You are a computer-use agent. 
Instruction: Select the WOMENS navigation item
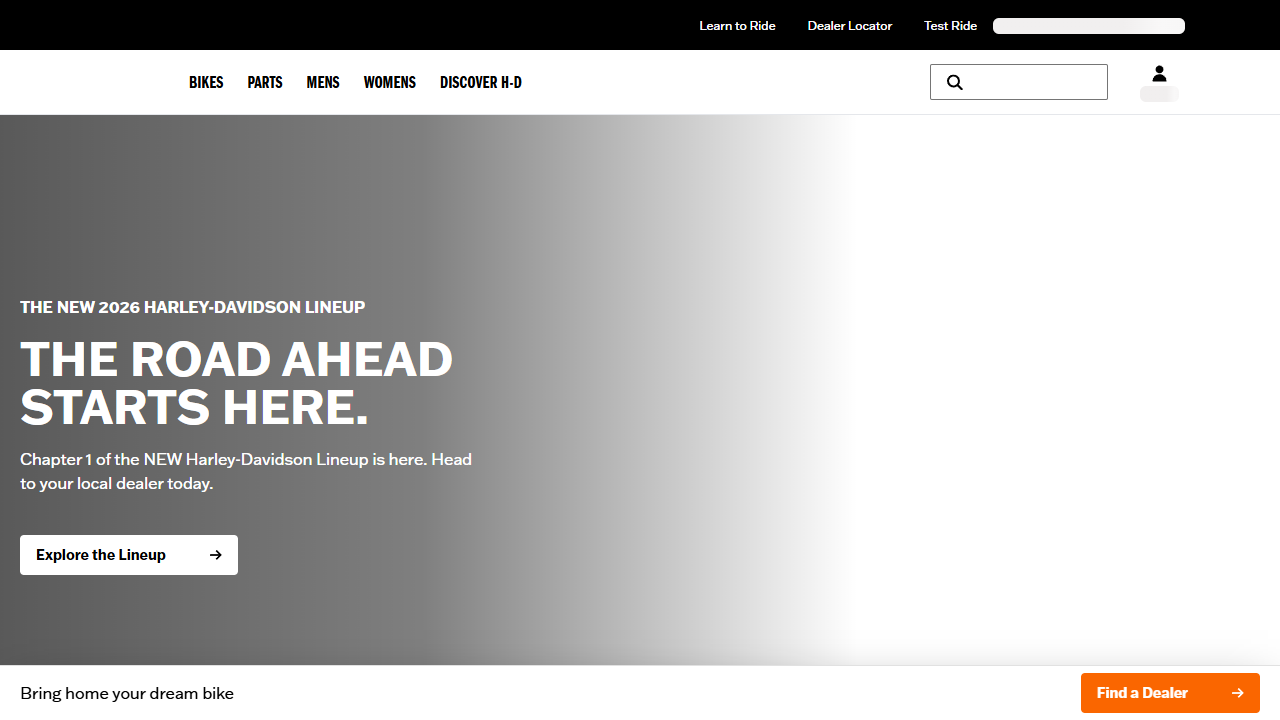point(389,82)
